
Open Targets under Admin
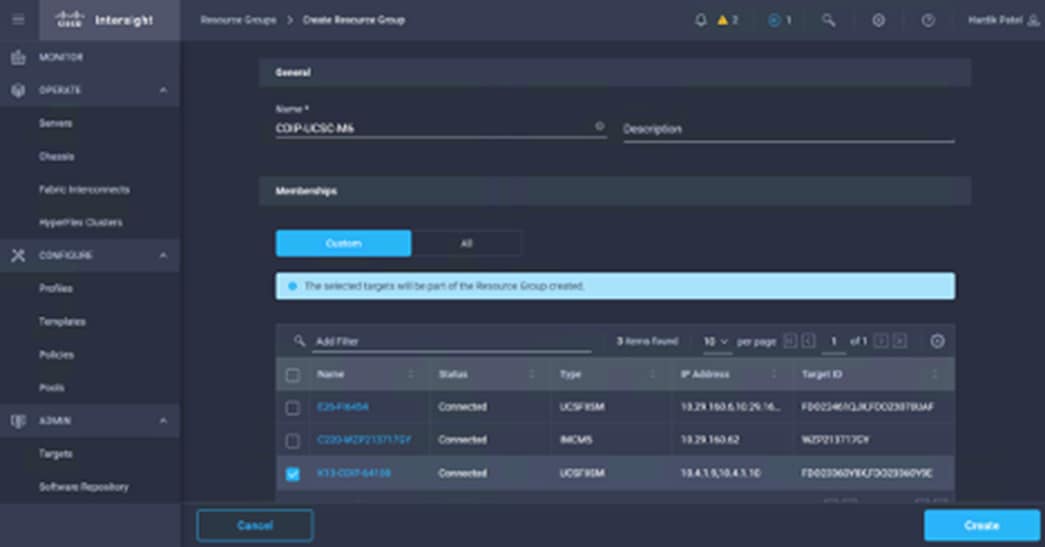coord(55,454)
